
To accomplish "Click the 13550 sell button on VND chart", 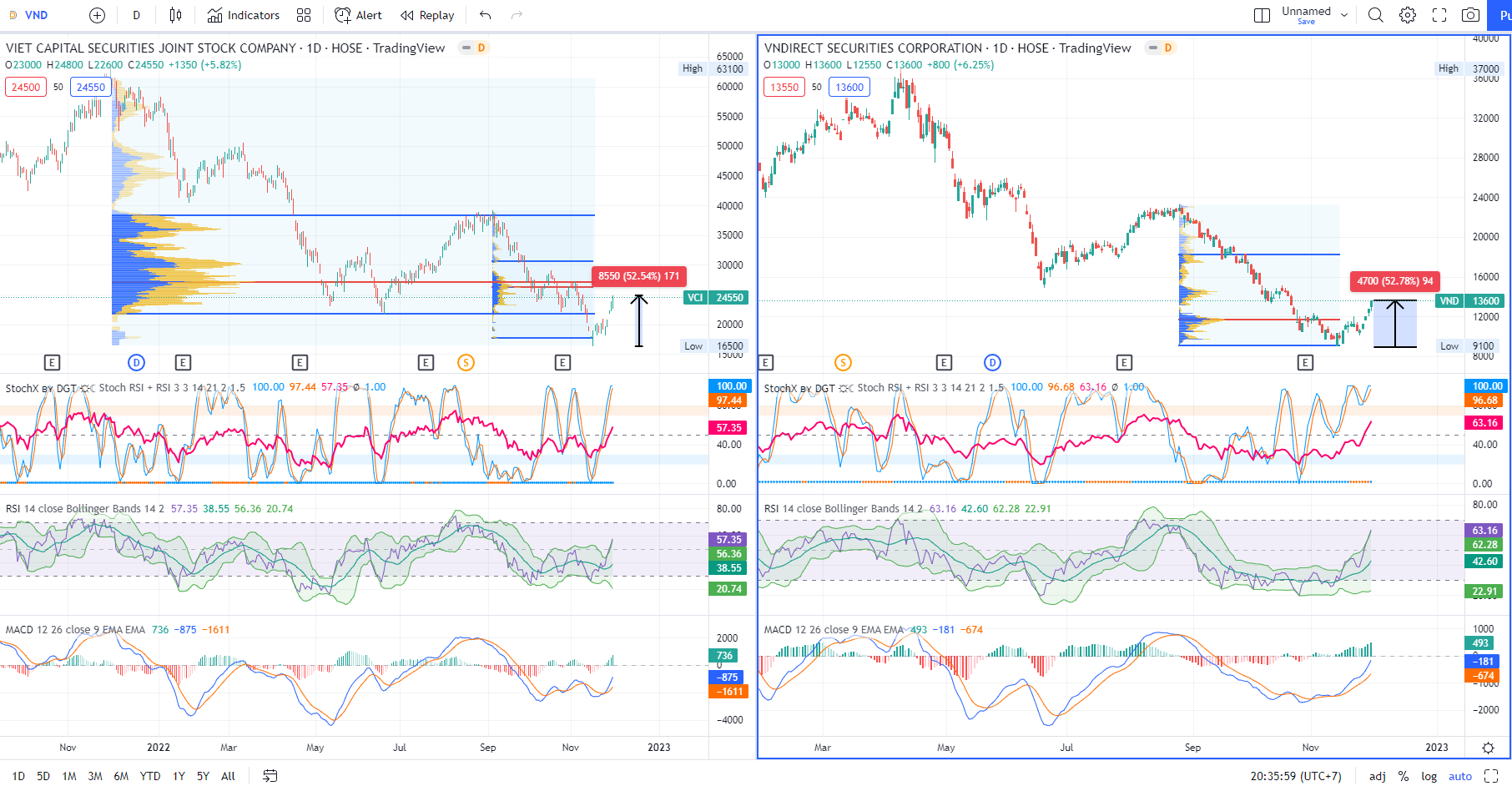I will coord(784,87).
